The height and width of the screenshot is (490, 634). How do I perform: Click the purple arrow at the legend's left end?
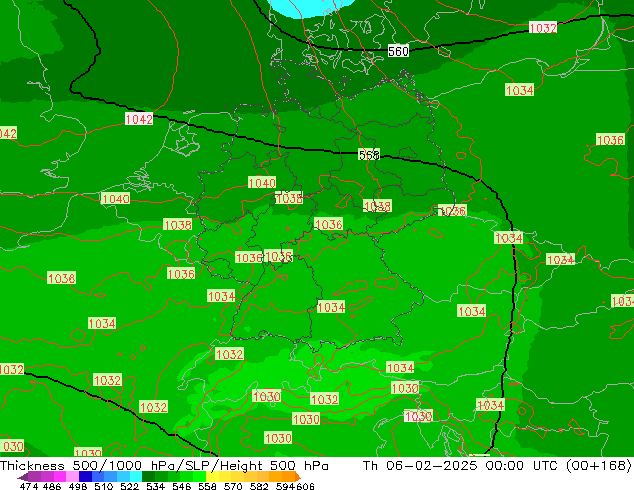click(x=23, y=477)
